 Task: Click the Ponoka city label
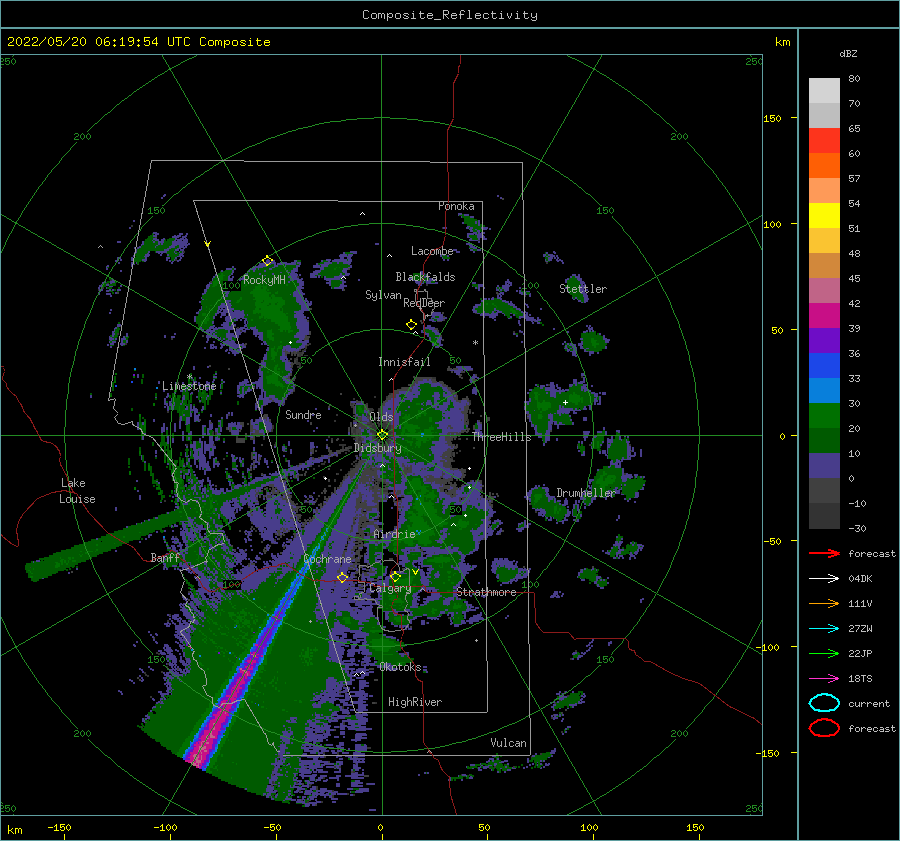[x=456, y=206]
